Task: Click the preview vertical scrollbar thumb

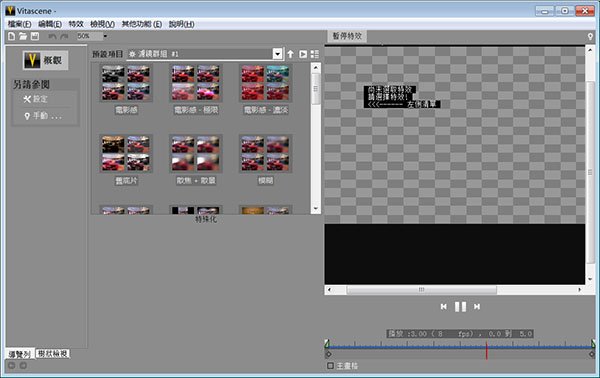Action: [590, 172]
